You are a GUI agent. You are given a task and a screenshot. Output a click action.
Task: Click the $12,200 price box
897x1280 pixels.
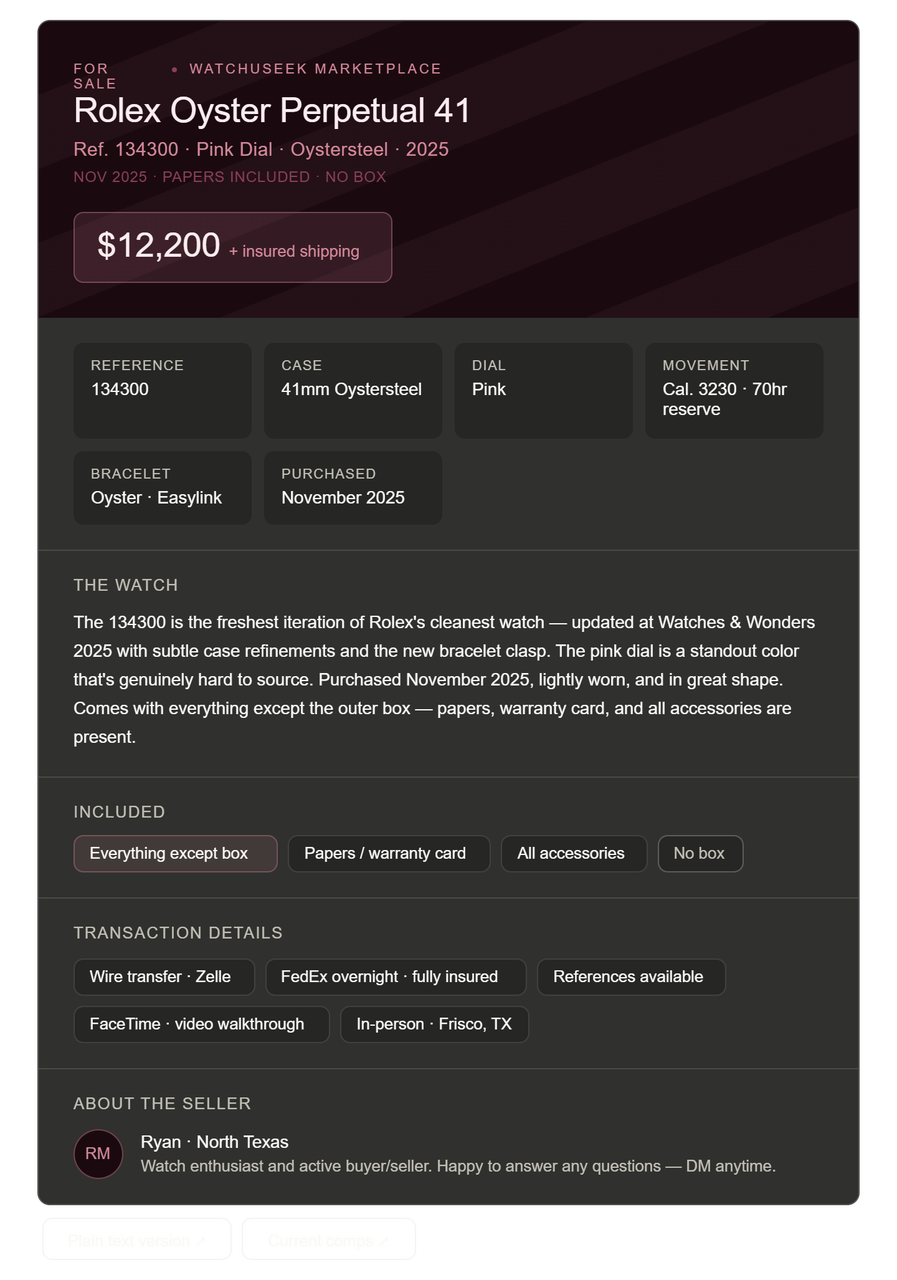[233, 247]
